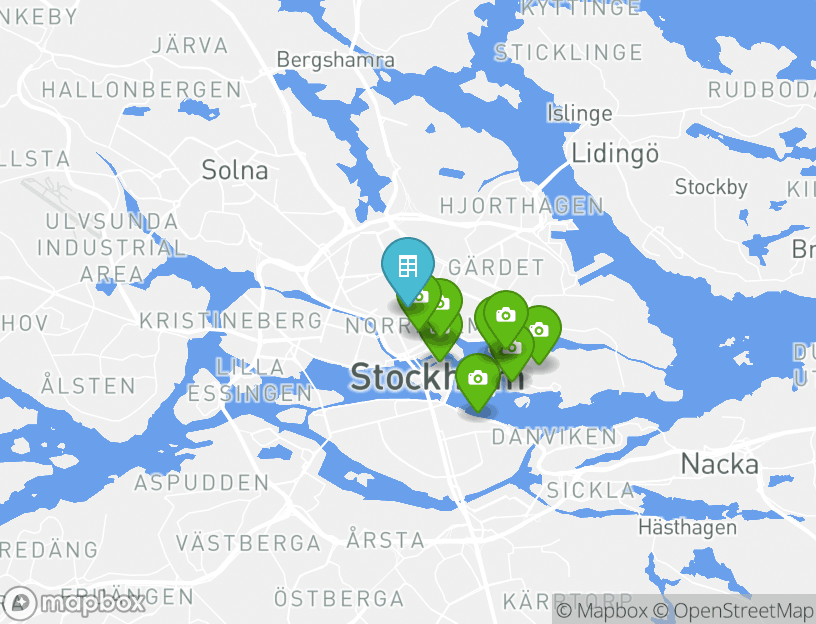Click the Mapbox logo
816x624 pixels.
[75, 603]
